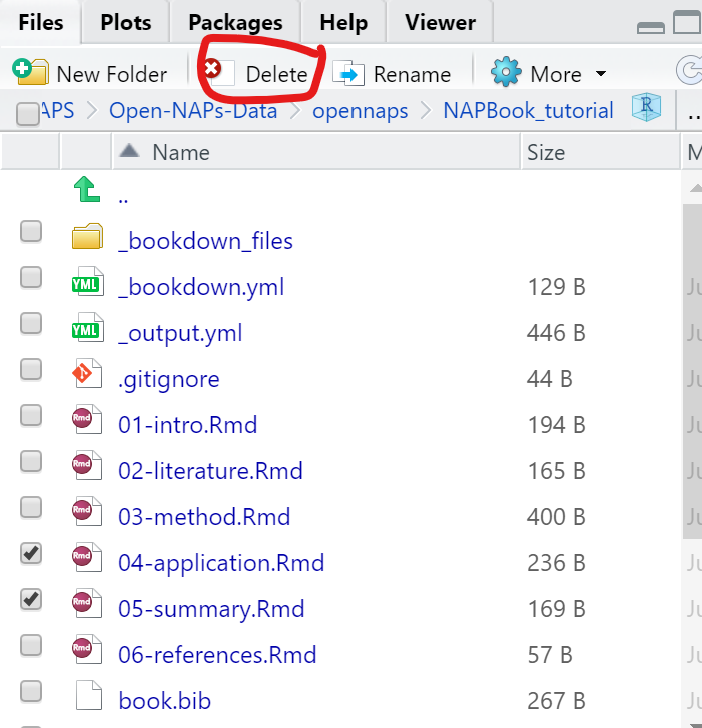
Task: Click the Rename file icon
Action: (x=349, y=73)
